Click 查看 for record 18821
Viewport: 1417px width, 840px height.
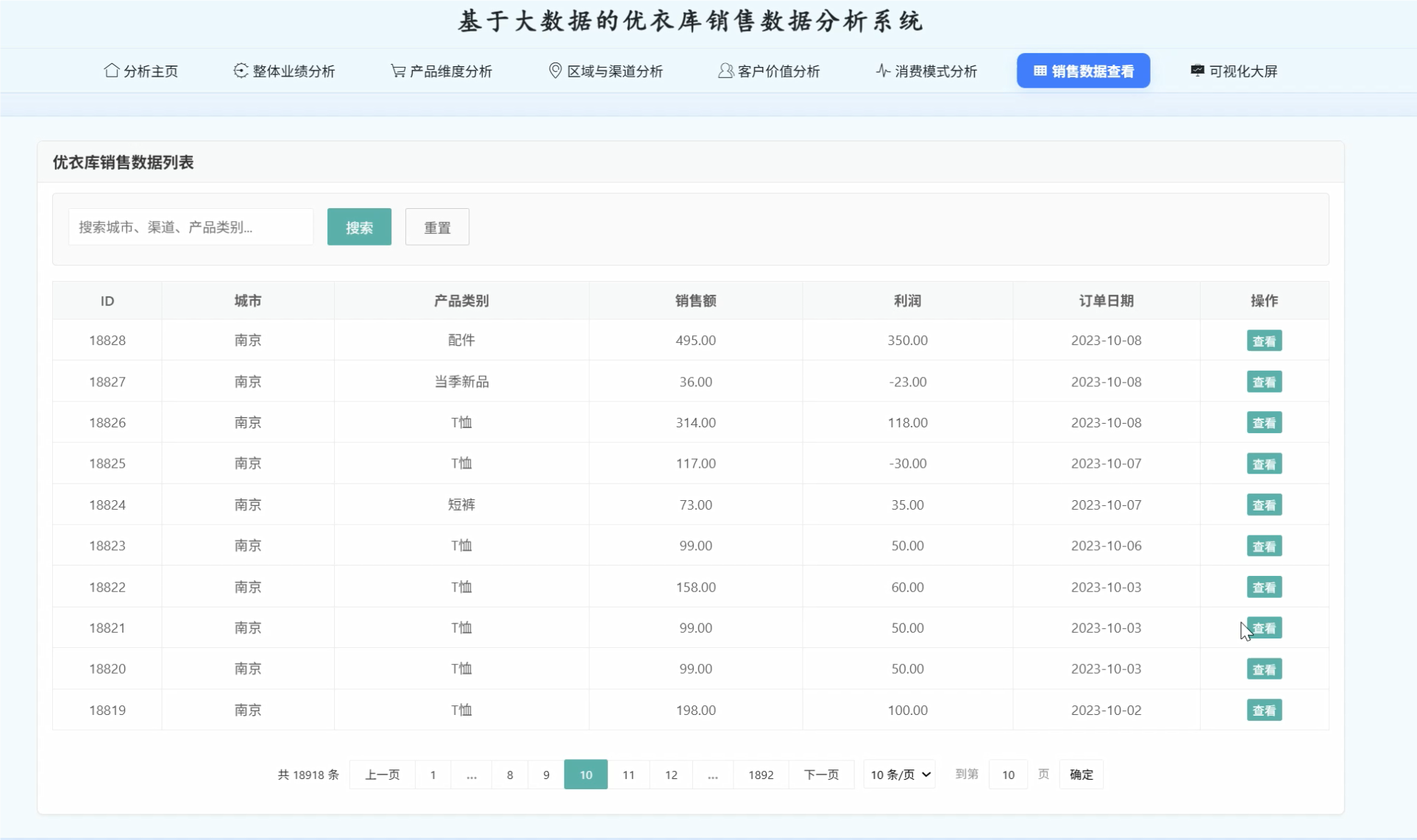(x=1264, y=628)
